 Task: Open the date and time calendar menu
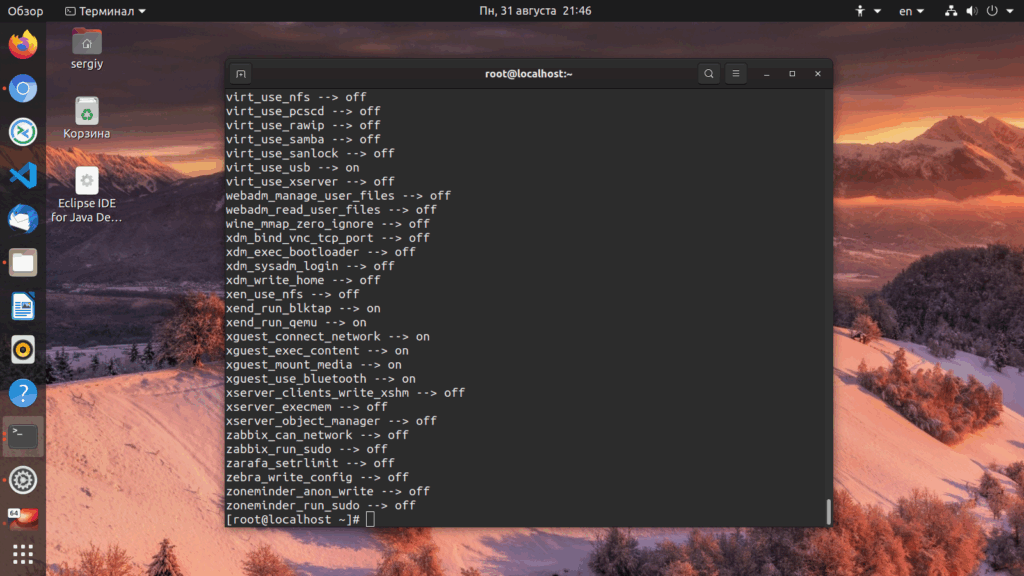(x=535, y=11)
